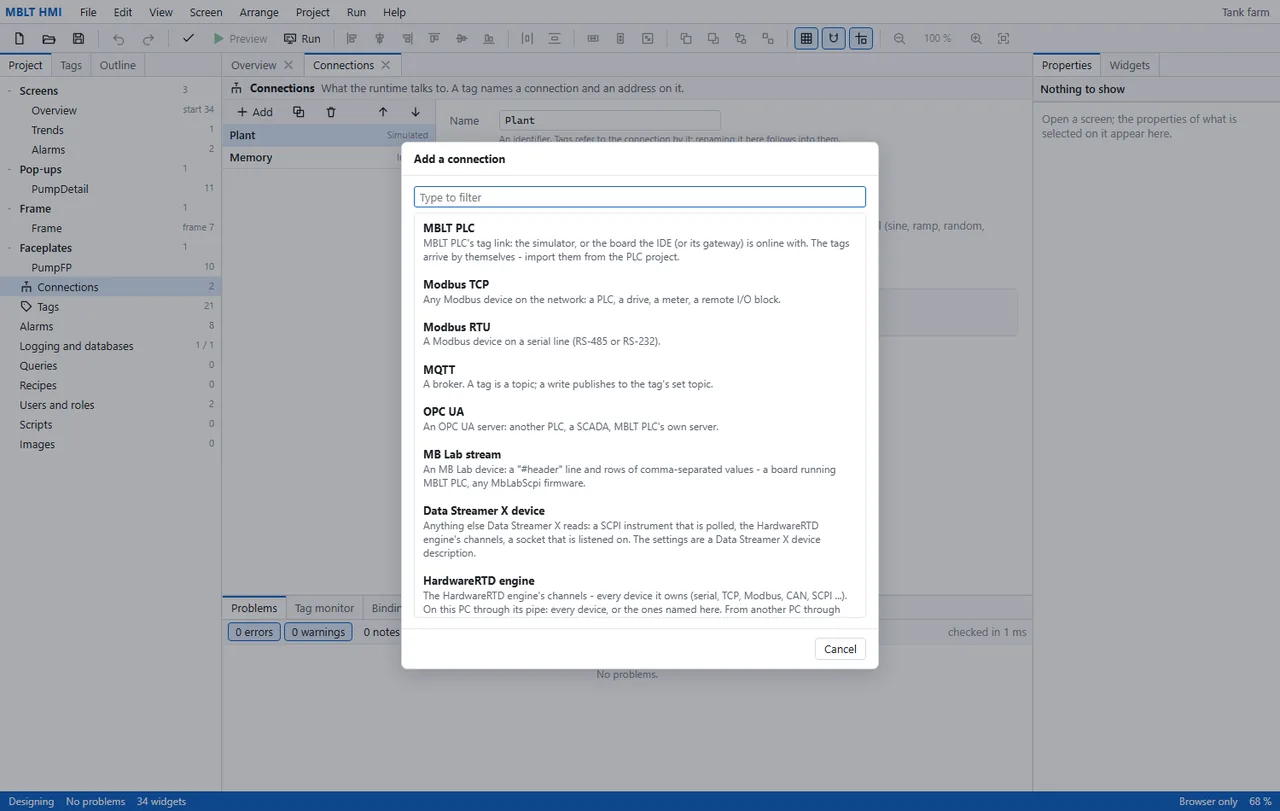
Task: Click the delete connection trash icon
Action: click(x=331, y=112)
